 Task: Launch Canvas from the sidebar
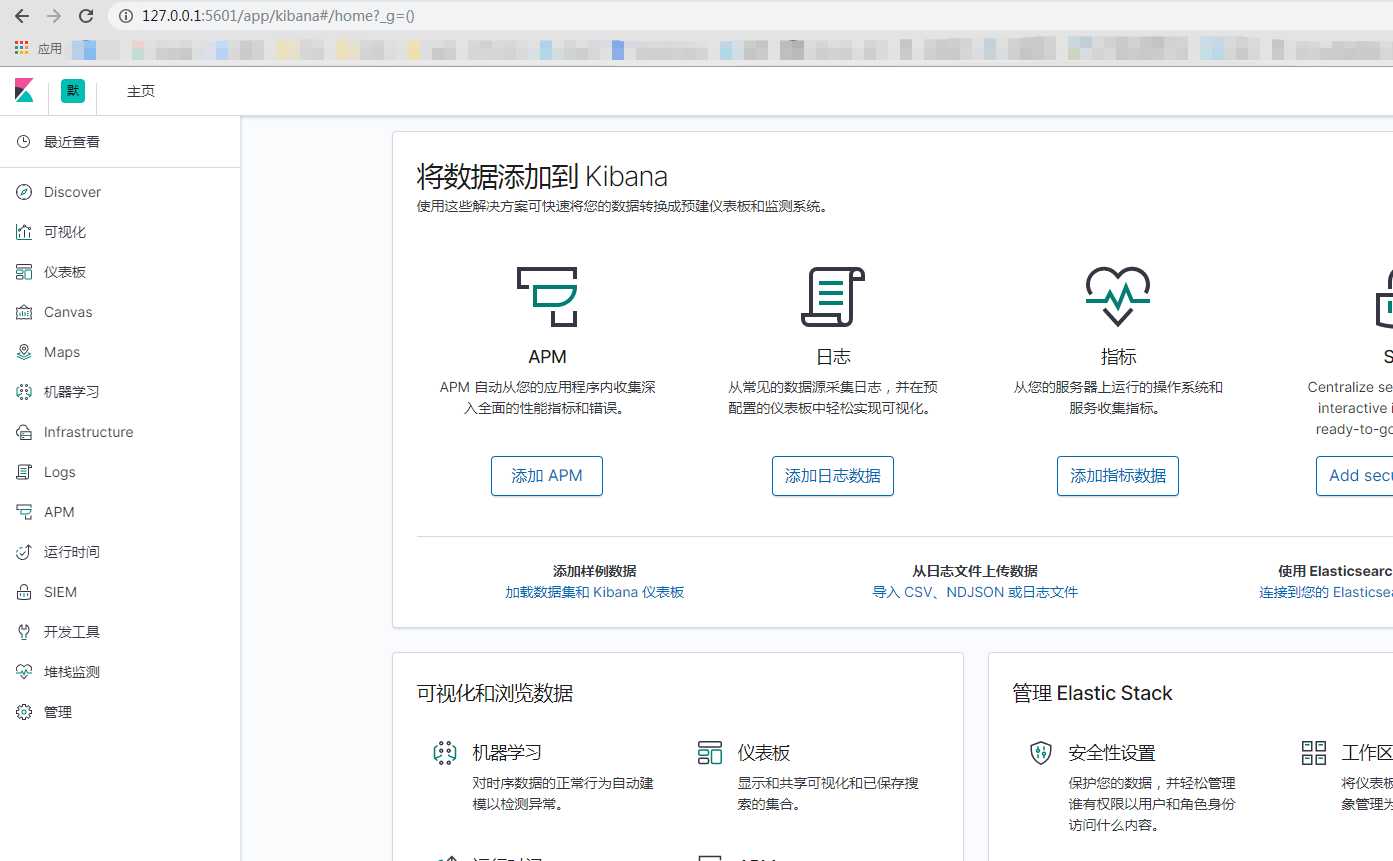click(x=66, y=311)
